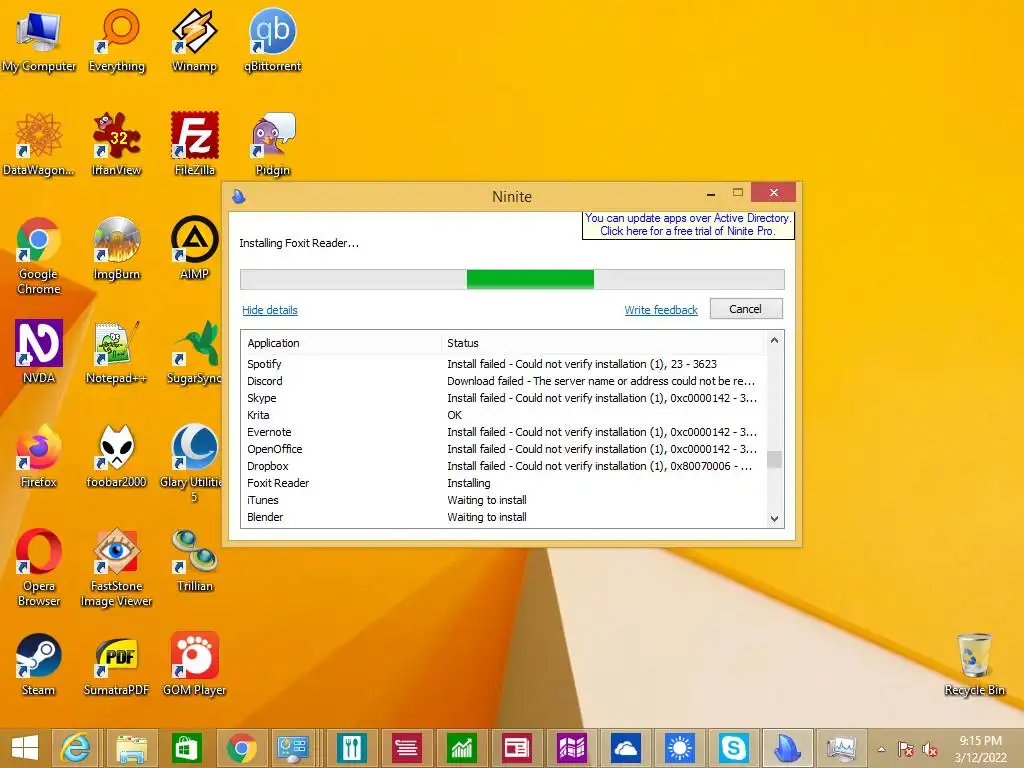Click the SugarSync desktop icon
Screen dimensions: 1024x768
(x=195, y=351)
